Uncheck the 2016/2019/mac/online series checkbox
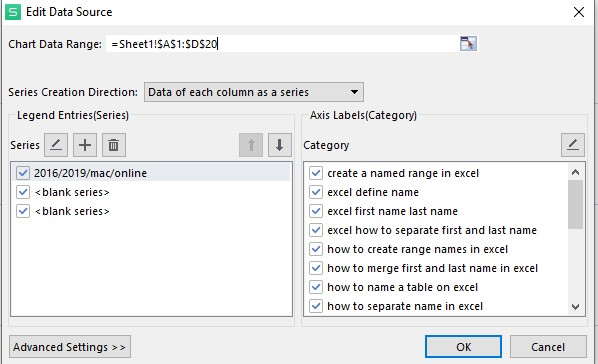The width and height of the screenshot is (598, 364). [23, 173]
